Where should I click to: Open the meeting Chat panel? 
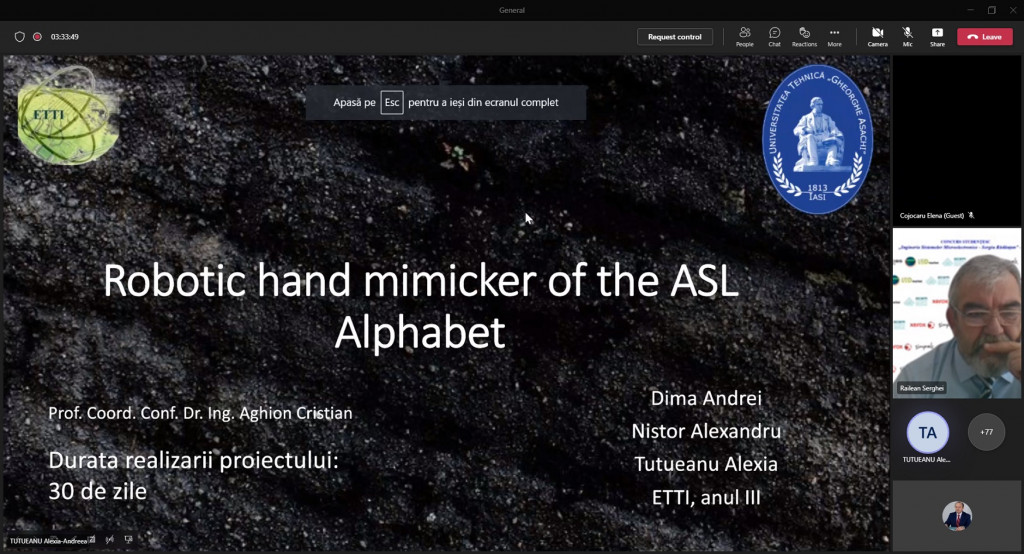pos(775,37)
